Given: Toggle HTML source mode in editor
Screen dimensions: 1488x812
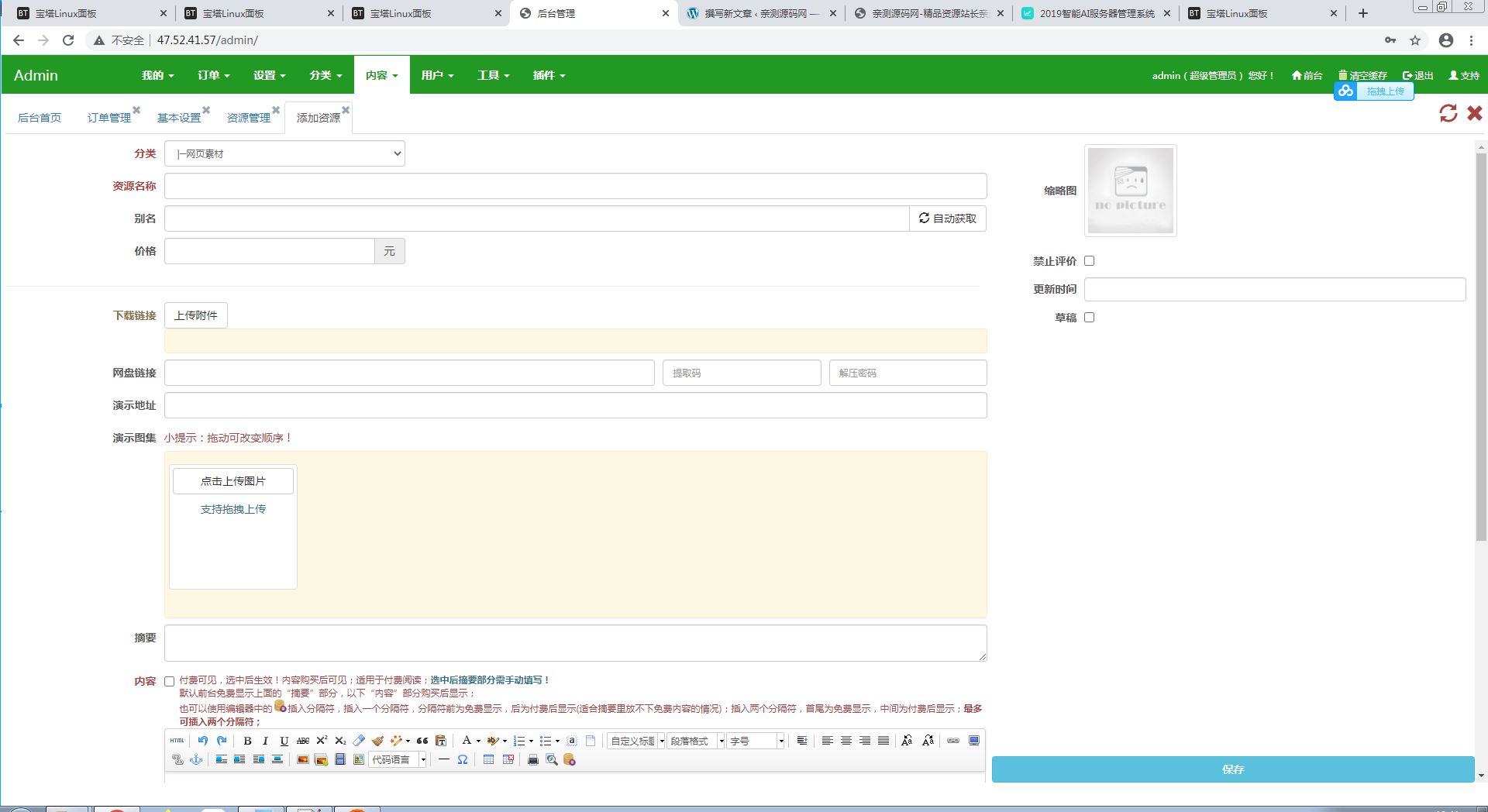Looking at the screenshot, I should tap(177, 741).
